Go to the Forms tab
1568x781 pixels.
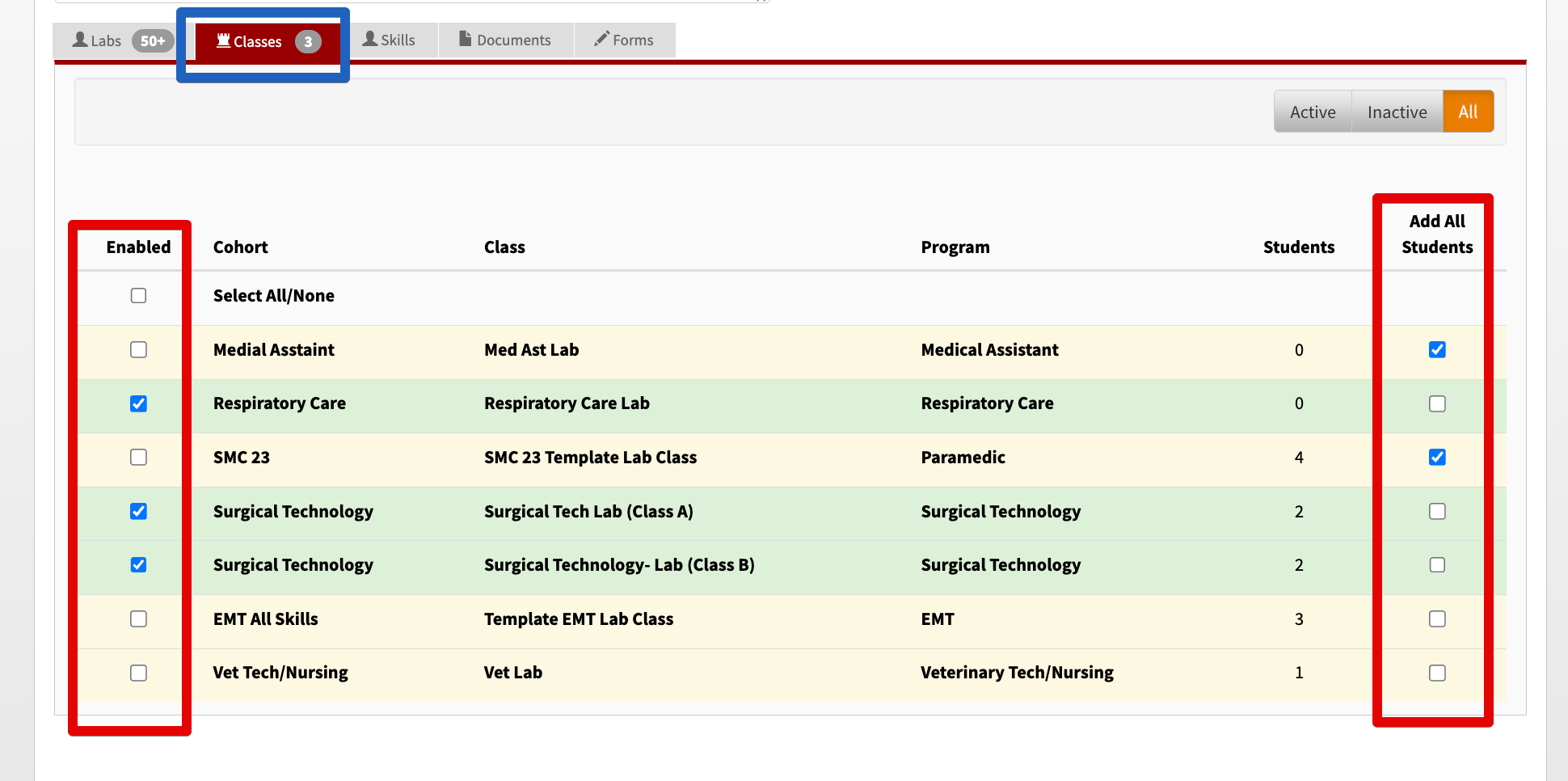coord(624,40)
